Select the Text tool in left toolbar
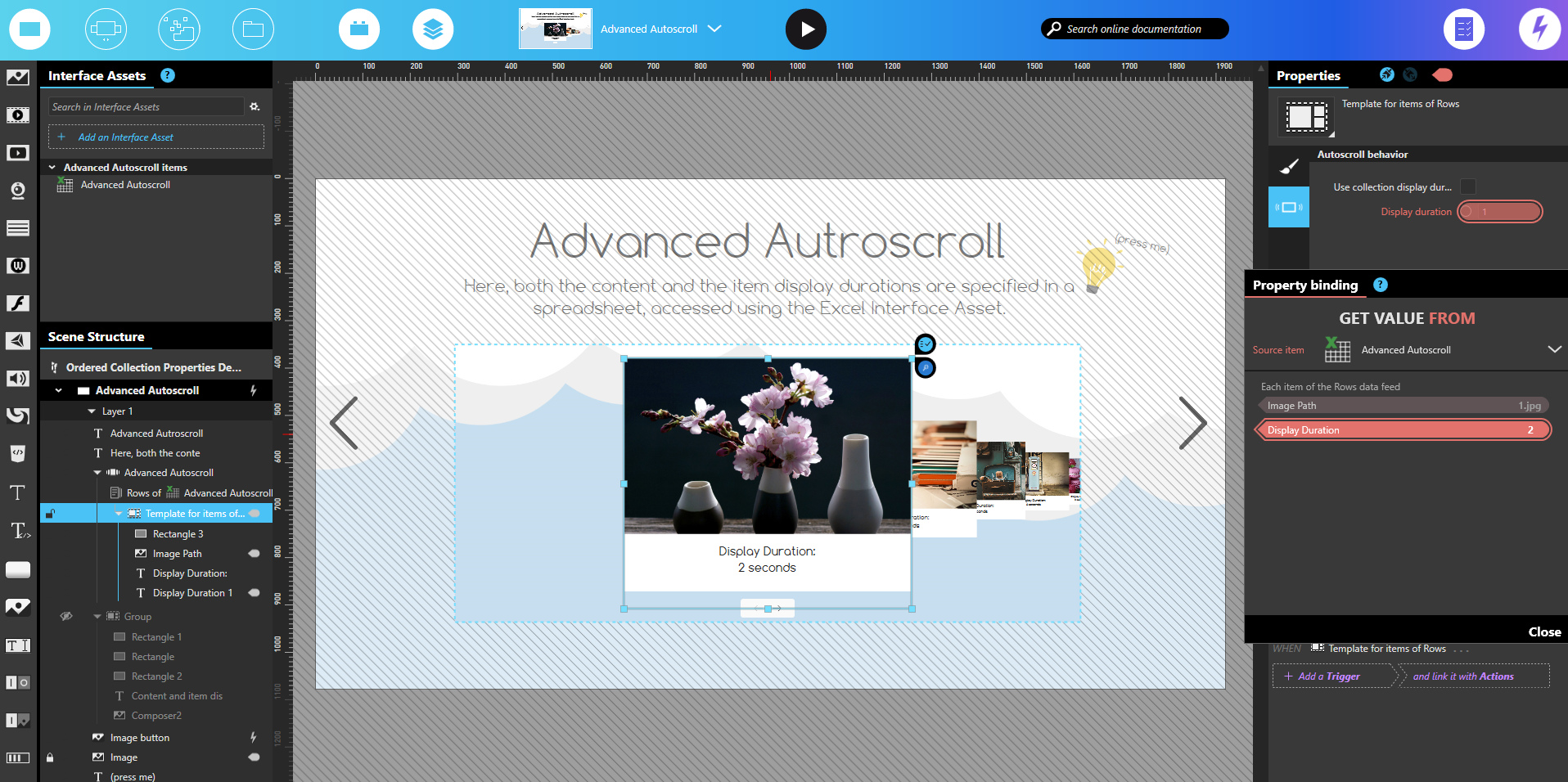This screenshot has height=782, width=1568. click(x=17, y=492)
